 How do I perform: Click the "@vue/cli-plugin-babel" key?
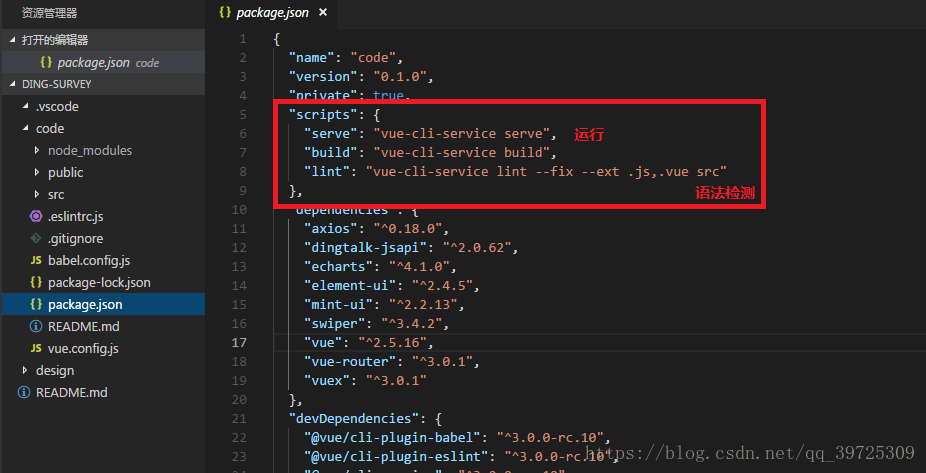point(393,438)
